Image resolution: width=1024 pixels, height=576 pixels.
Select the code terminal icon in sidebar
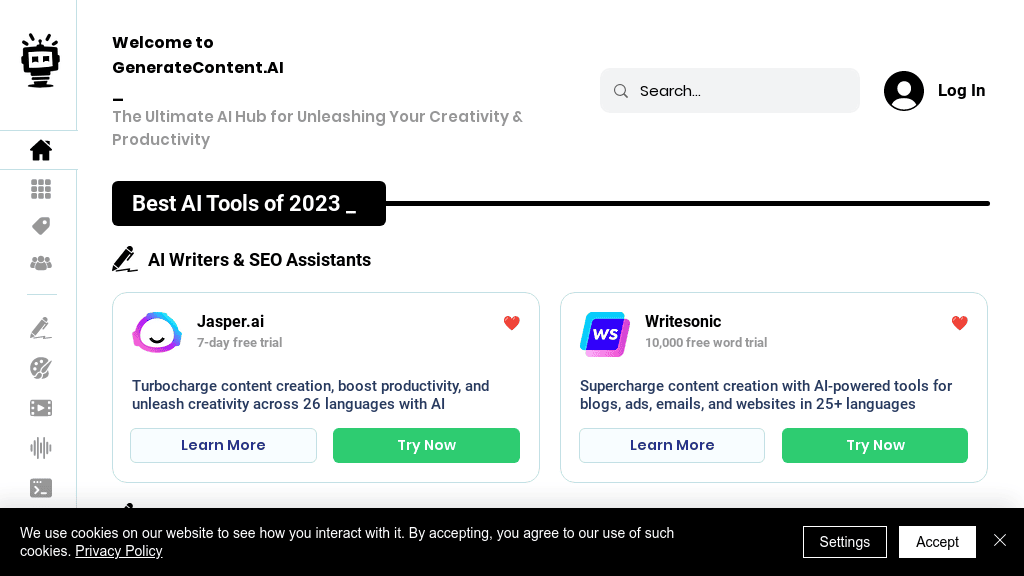[41, 488]
